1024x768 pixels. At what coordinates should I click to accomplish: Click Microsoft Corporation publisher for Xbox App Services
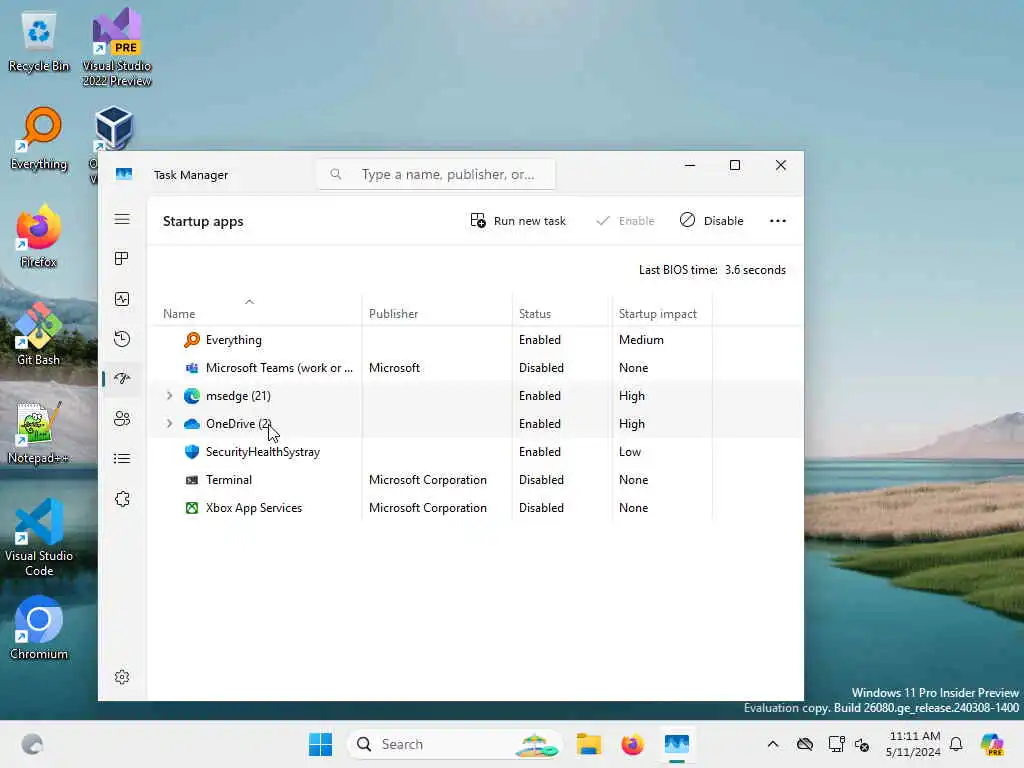click(x=428, y=508)
